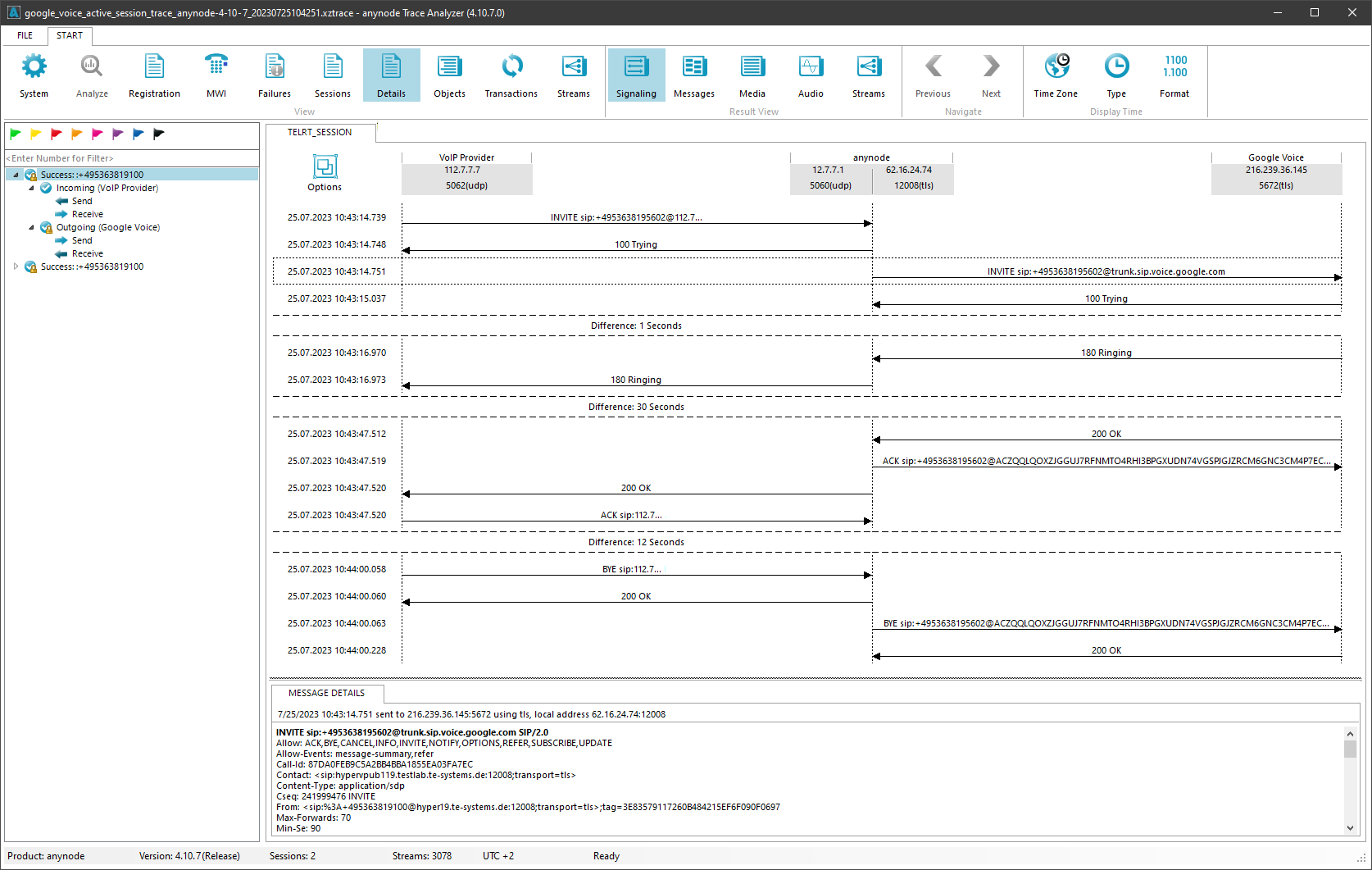Select the black flag
This screenshot has height=870, width=1372.
[x=159, y=134]
